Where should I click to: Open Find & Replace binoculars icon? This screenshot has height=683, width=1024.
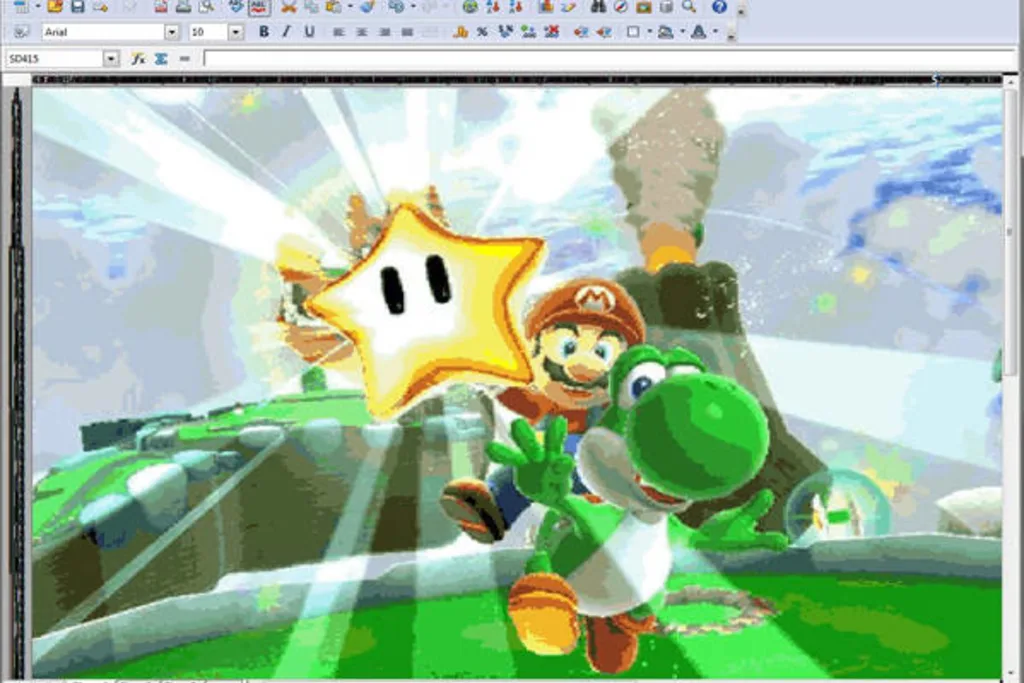point(598,7)
